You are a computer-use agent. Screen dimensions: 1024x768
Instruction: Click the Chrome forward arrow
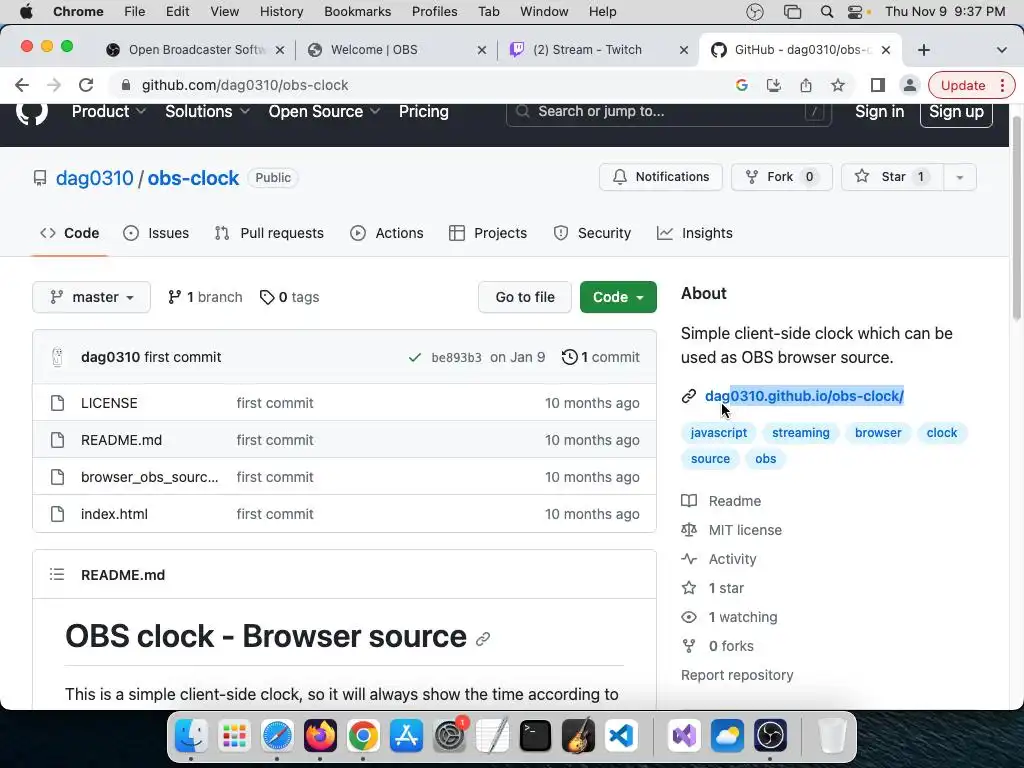click(x=54, y=85)
